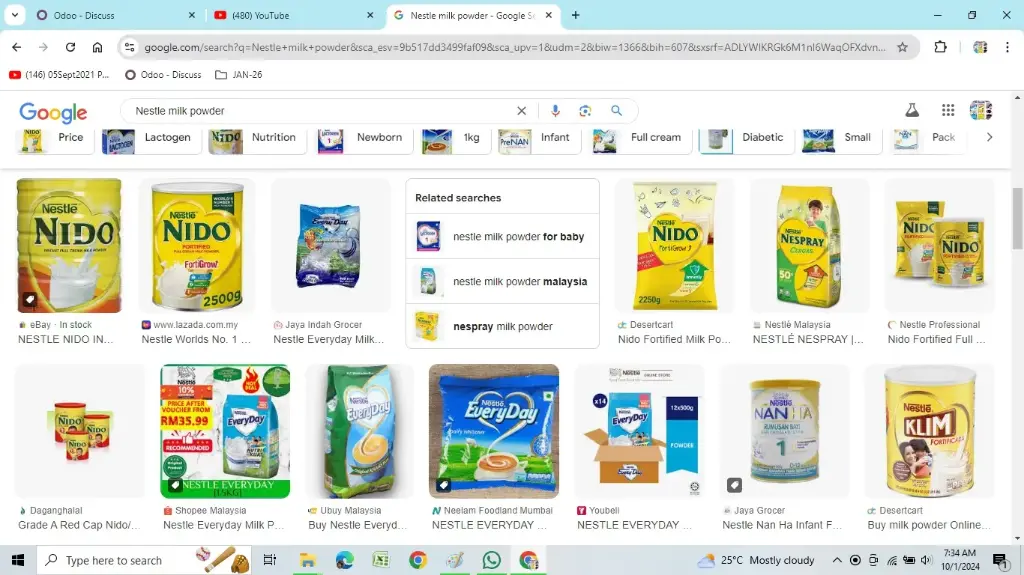Reload the current page
Image resolution: width=1024 pixels, height=575 pixels.
coord(70,47)
